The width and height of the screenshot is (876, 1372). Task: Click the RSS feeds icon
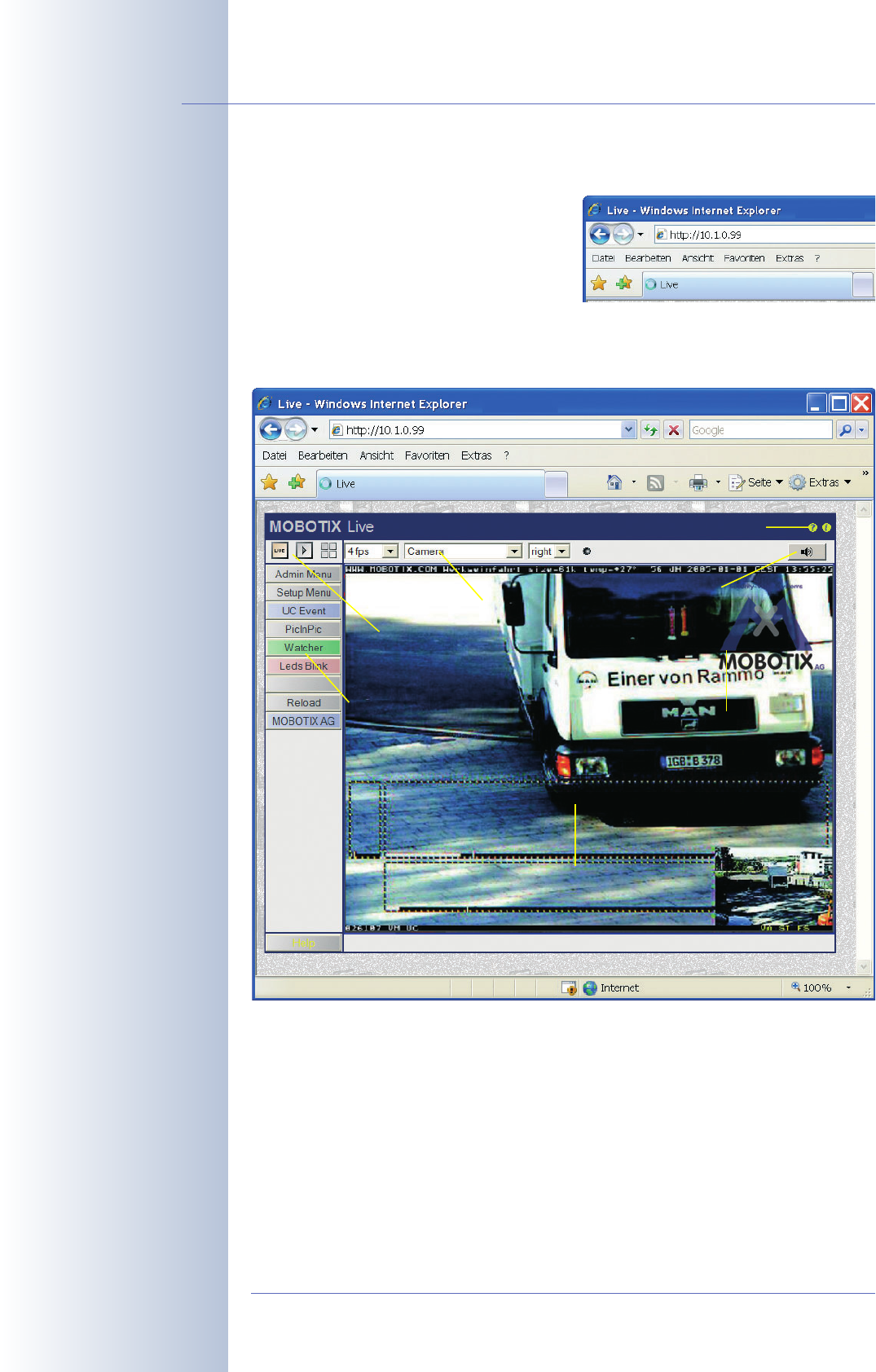[x=655, y=483]
